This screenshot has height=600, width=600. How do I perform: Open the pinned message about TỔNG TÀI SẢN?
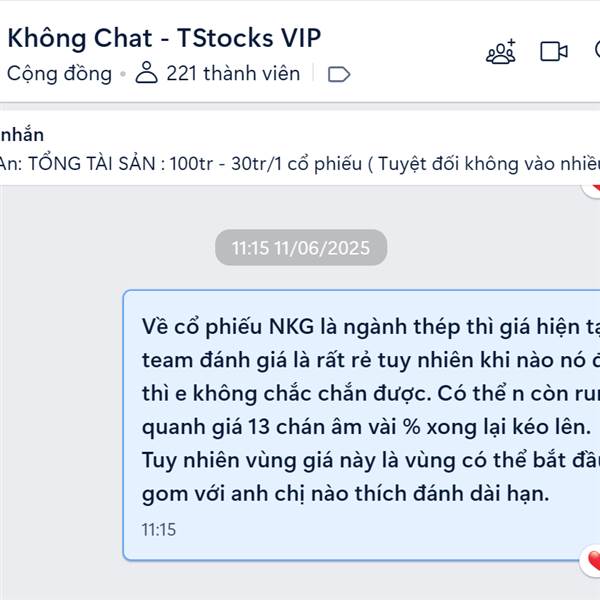click(x=300, y=164)
